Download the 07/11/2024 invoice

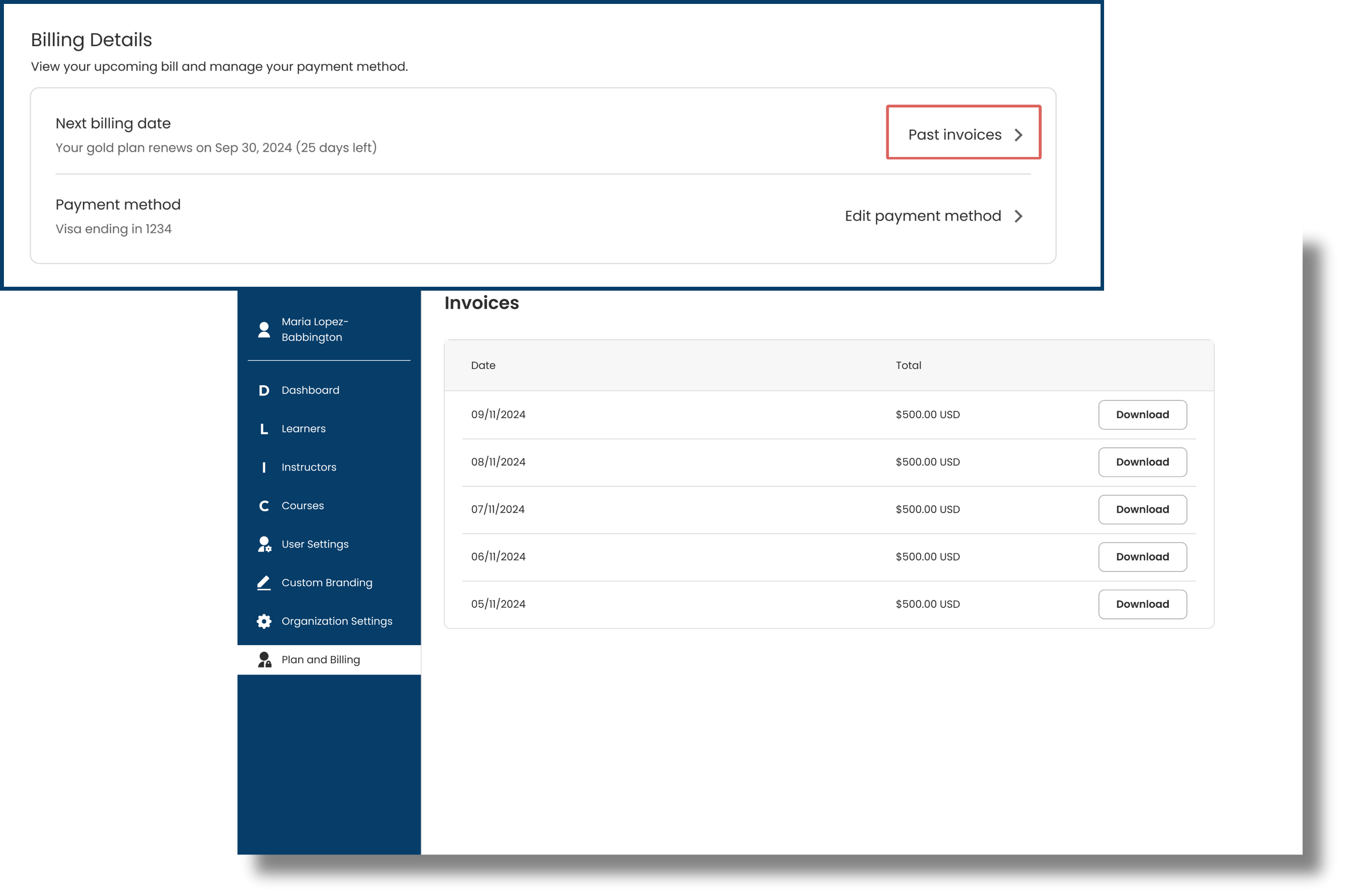[1142, 509]
